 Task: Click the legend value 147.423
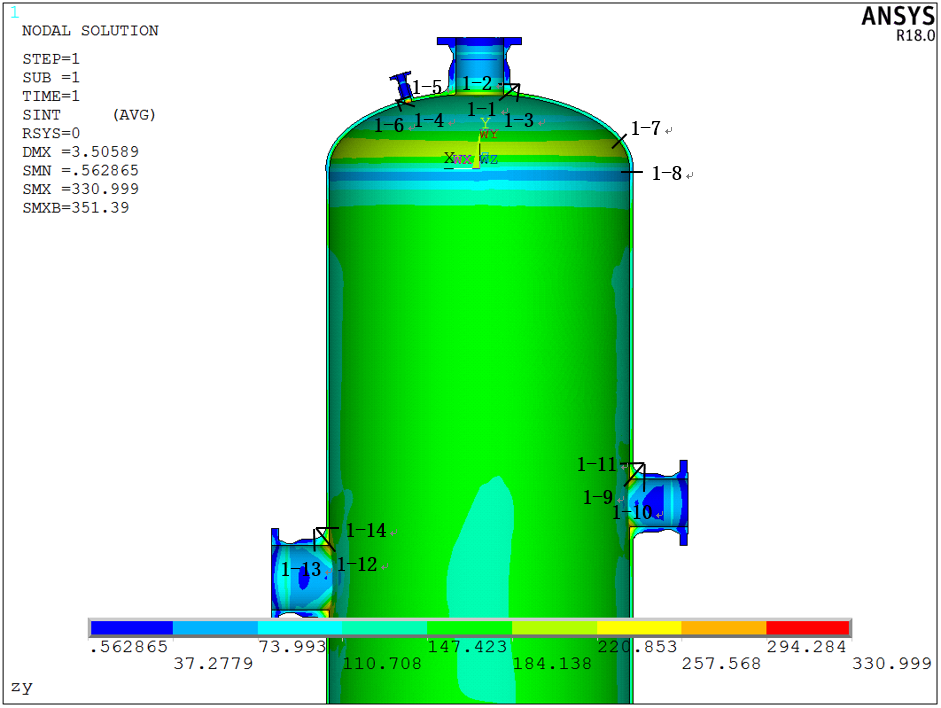467,647
